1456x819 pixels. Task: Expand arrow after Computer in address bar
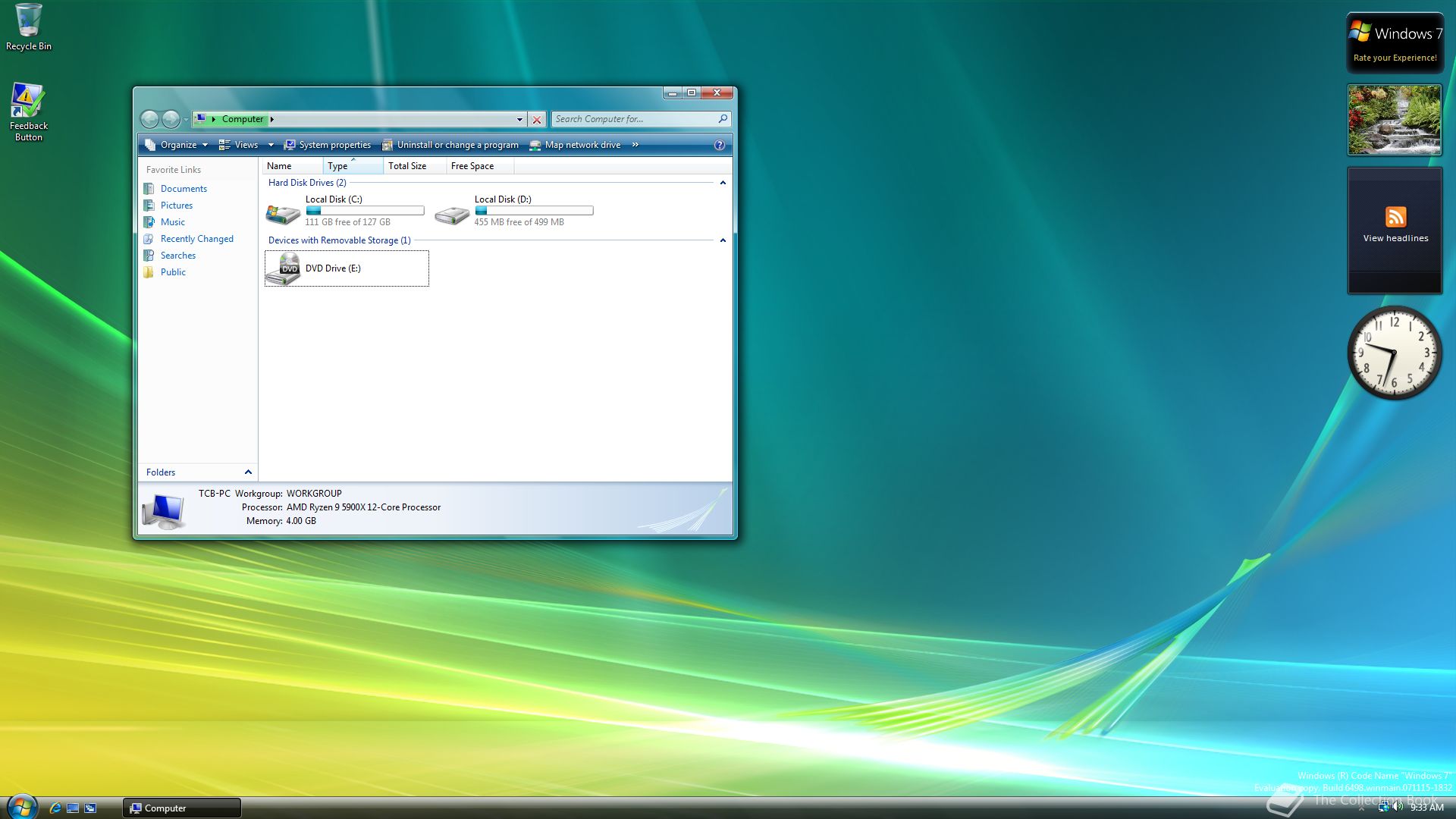[x=272, y=119]
